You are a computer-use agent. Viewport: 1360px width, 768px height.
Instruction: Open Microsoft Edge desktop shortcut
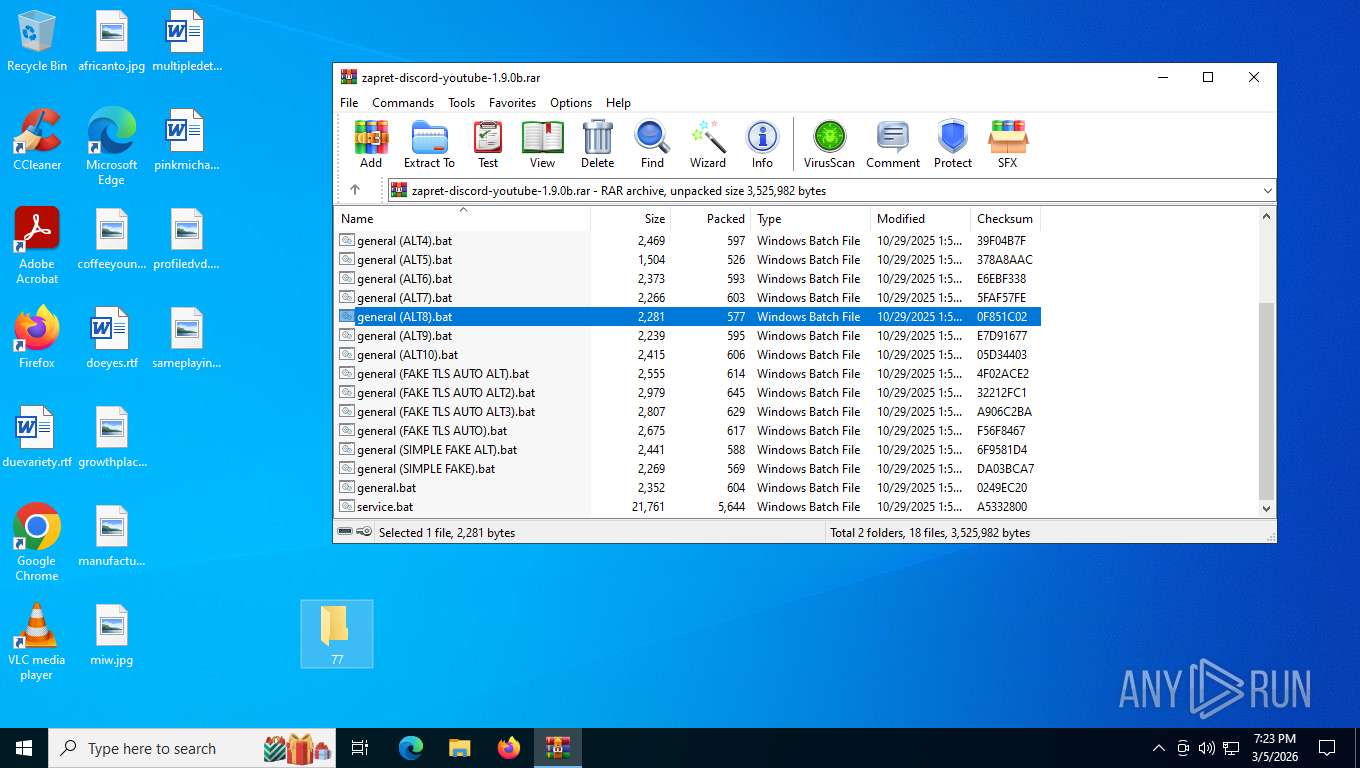111,147
